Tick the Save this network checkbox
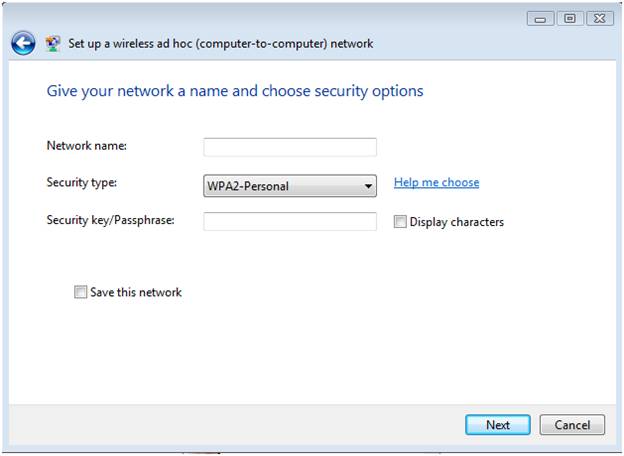The image size is (624, 456). coord(80,292)
